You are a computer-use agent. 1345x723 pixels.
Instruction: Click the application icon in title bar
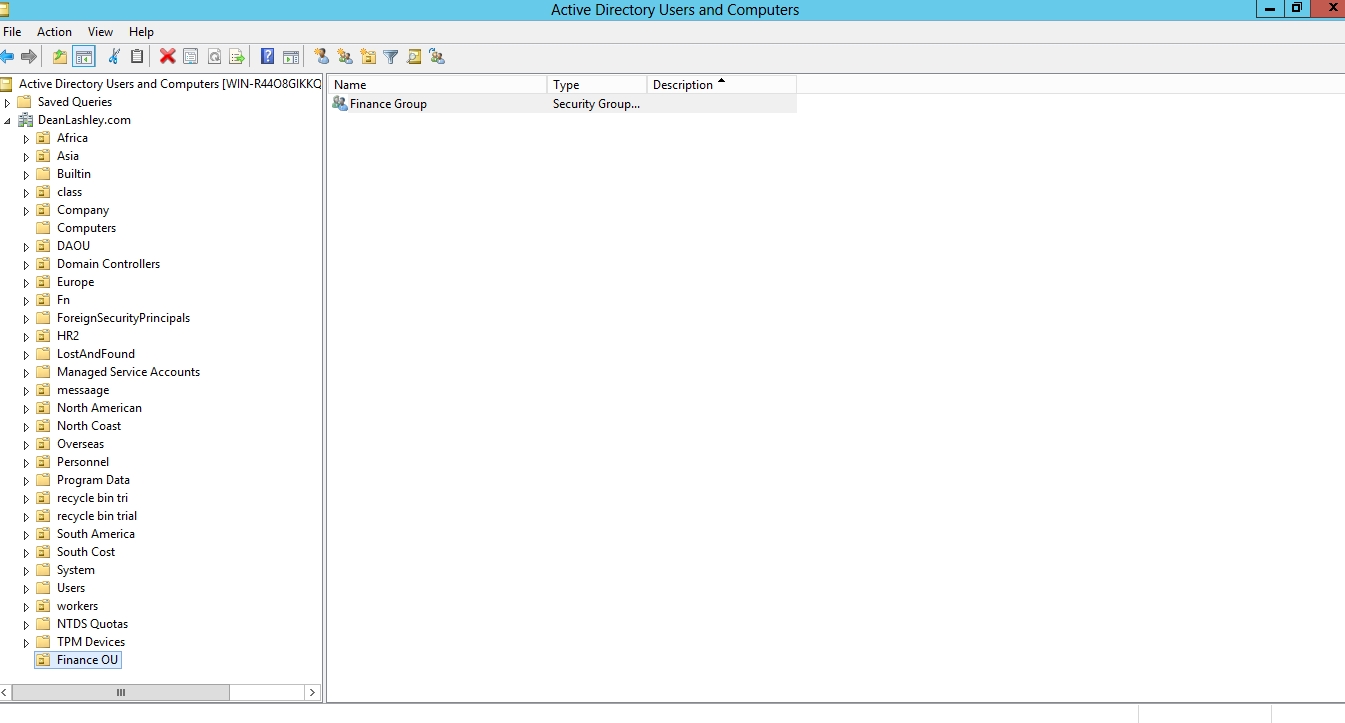pyautogui.click(x=5, y=10)
